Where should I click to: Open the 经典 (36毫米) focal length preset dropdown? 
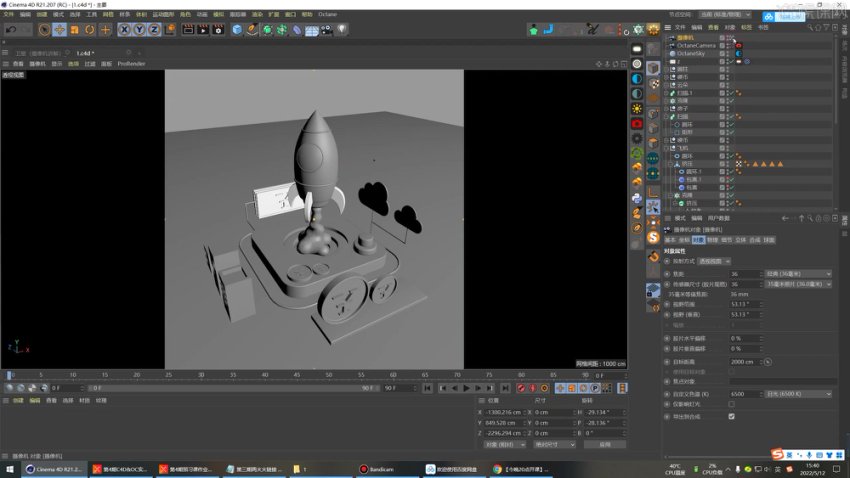[x=798, y=273]
